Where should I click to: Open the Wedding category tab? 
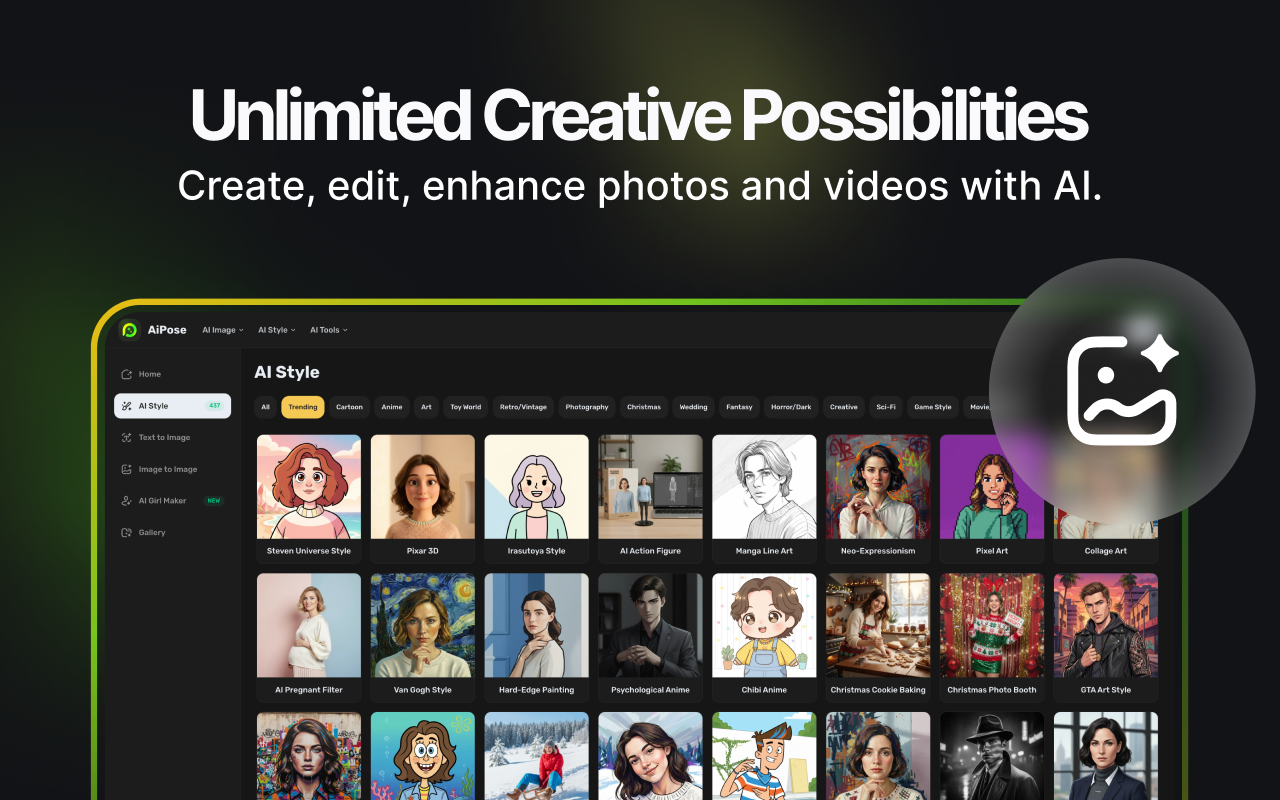[693, 407]
